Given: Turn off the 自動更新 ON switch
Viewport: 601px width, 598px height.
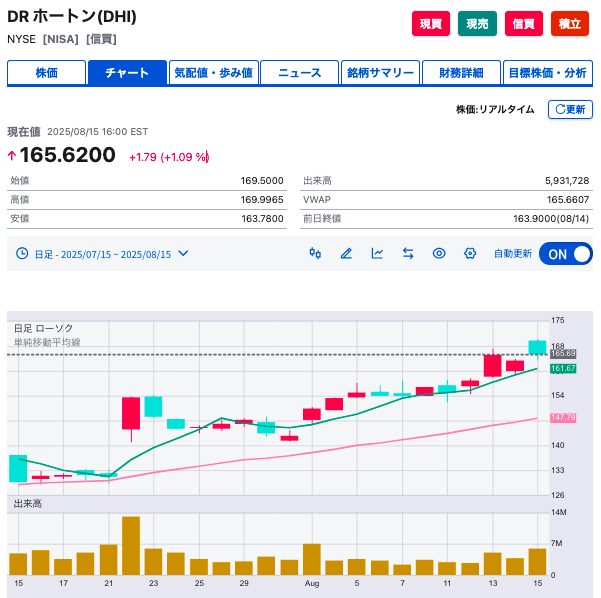Looking at the screenshot, I should [565, 254].
